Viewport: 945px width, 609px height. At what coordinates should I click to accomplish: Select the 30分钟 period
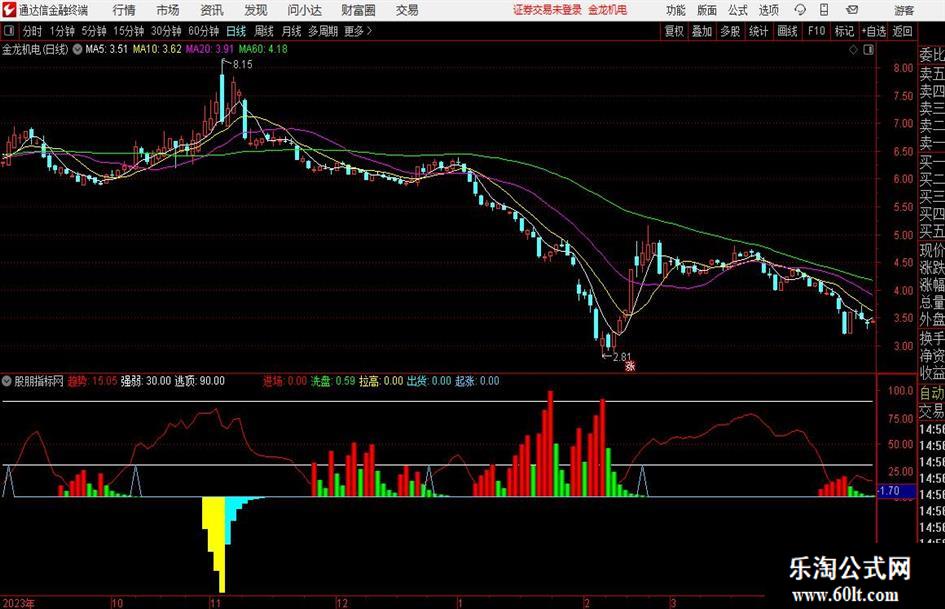tap(166, 31)
